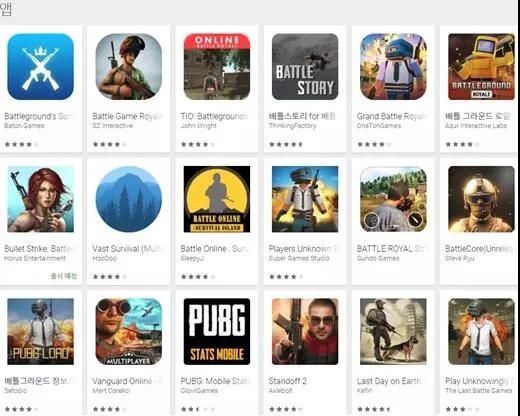
Task: Open BattleCore helmeted soldier icon
Action: pos(481,199)
